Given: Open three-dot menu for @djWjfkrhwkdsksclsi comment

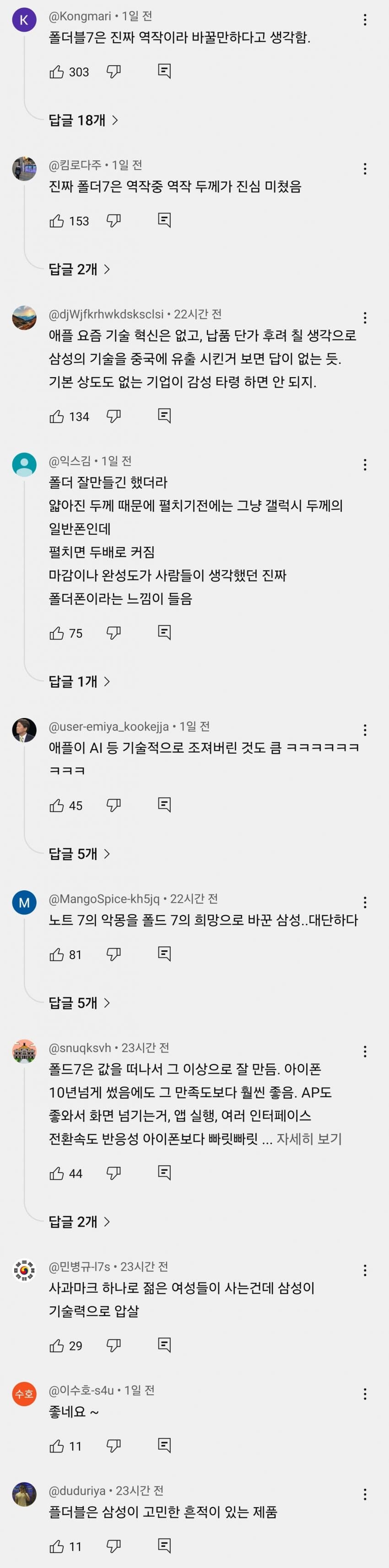Looking at the screenshot, I should (365, 318).
